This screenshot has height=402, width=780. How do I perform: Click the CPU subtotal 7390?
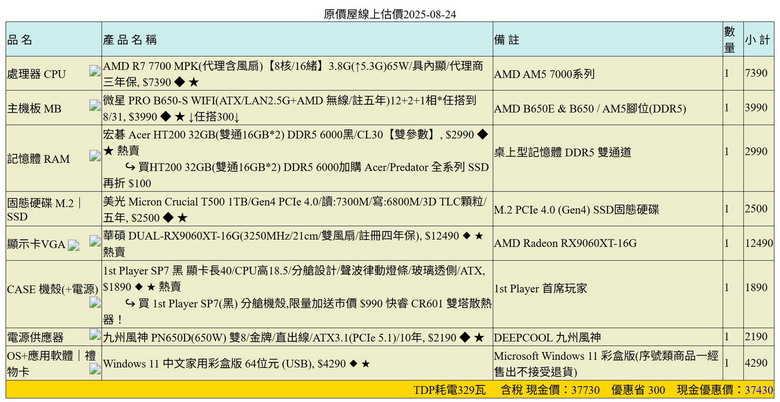coord(756,73)
